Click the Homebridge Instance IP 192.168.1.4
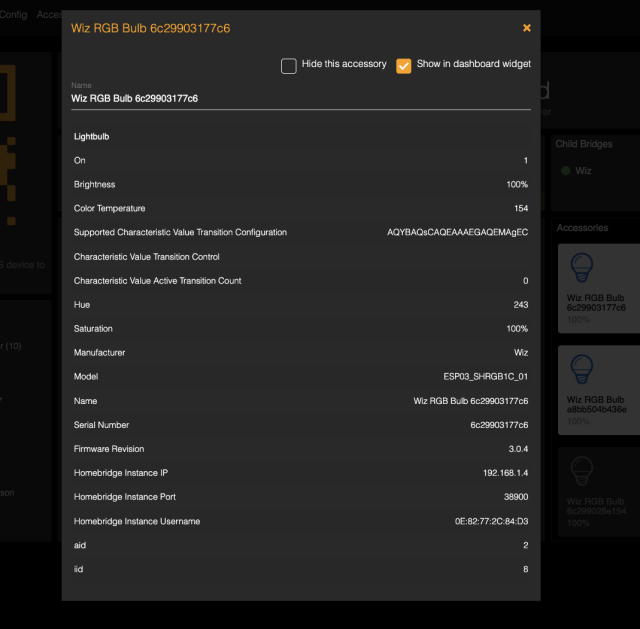Screen dimensions: 640x629 click(x=506, y=473)
